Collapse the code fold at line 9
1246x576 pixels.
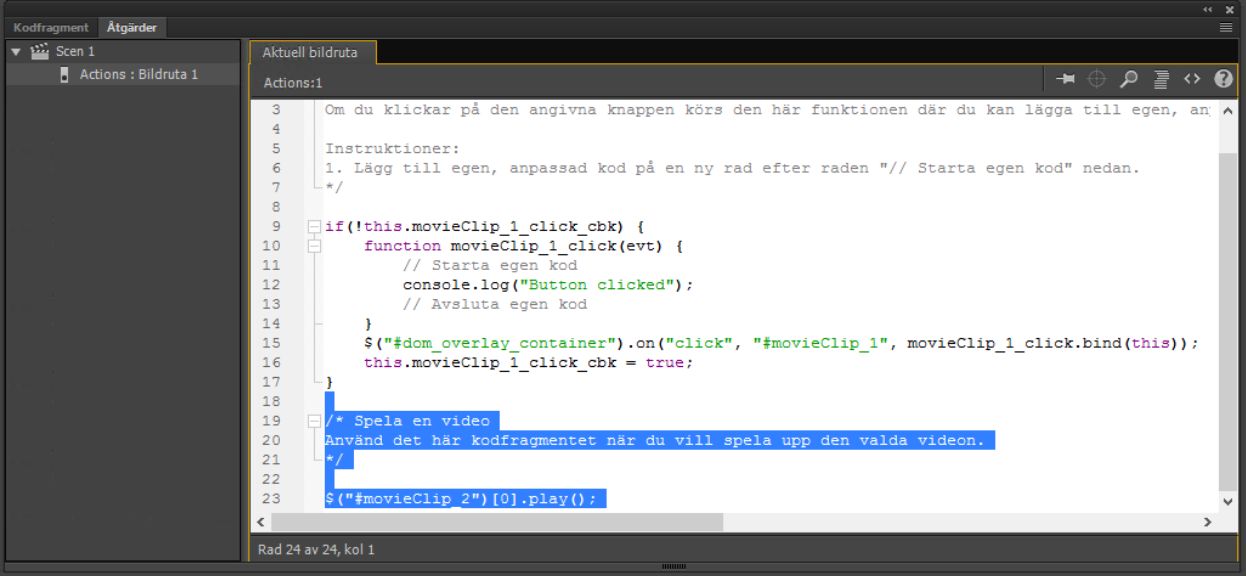point(313,226)
